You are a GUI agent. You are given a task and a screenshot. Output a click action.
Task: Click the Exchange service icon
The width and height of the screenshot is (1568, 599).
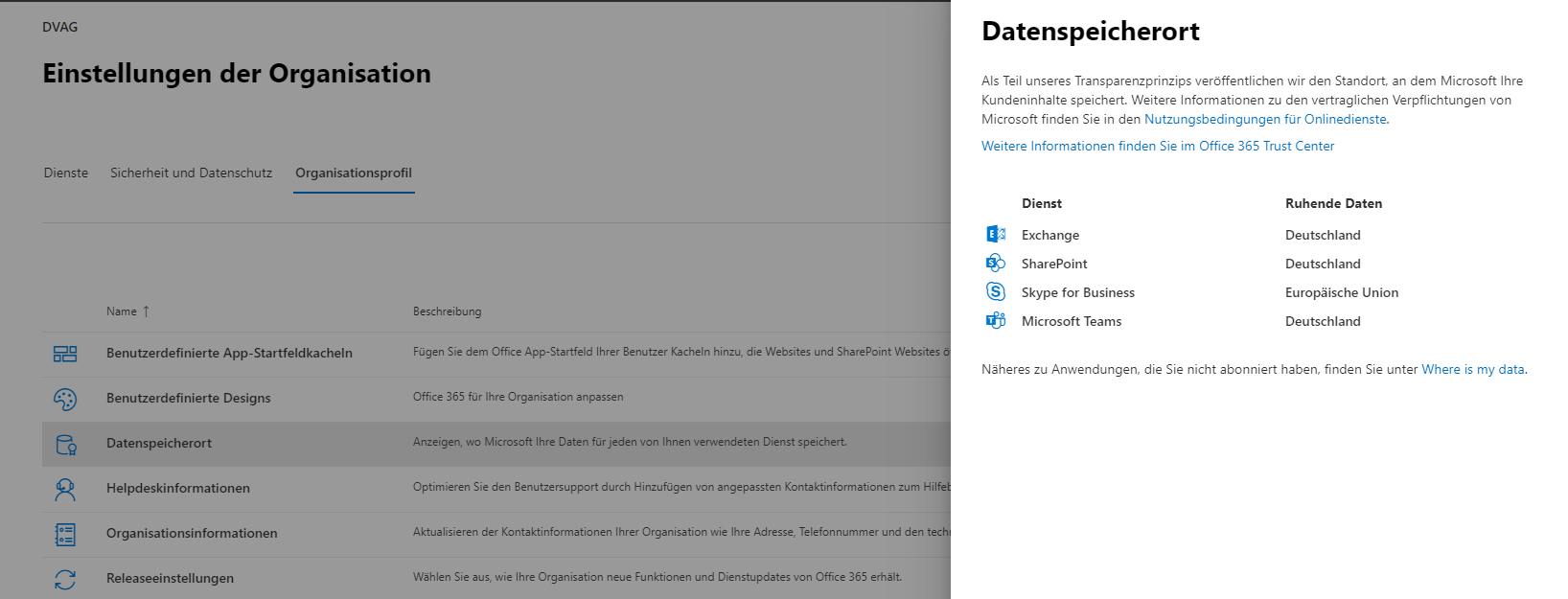click(996, 234)
